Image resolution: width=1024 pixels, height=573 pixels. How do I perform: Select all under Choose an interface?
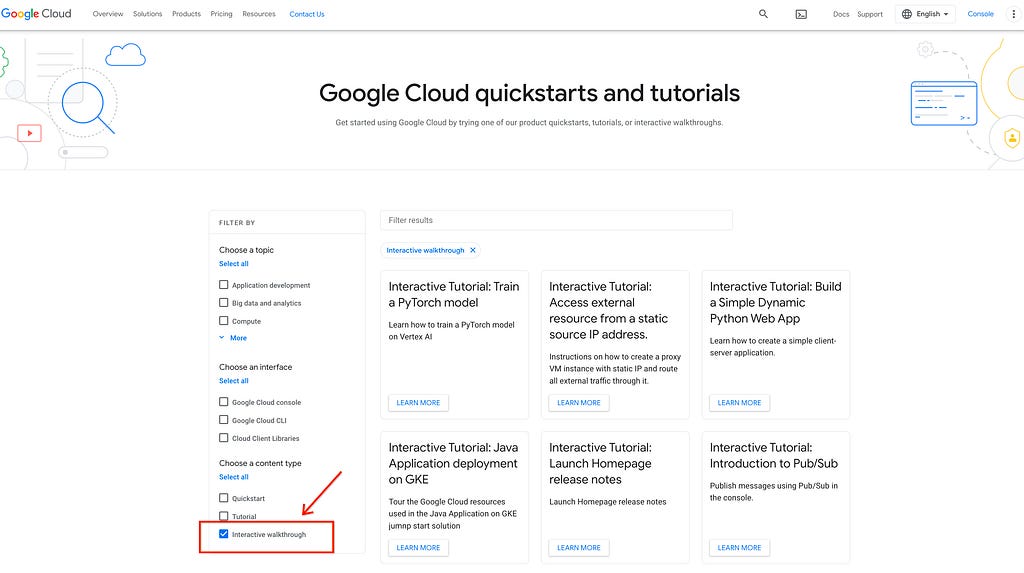[234, 381]
